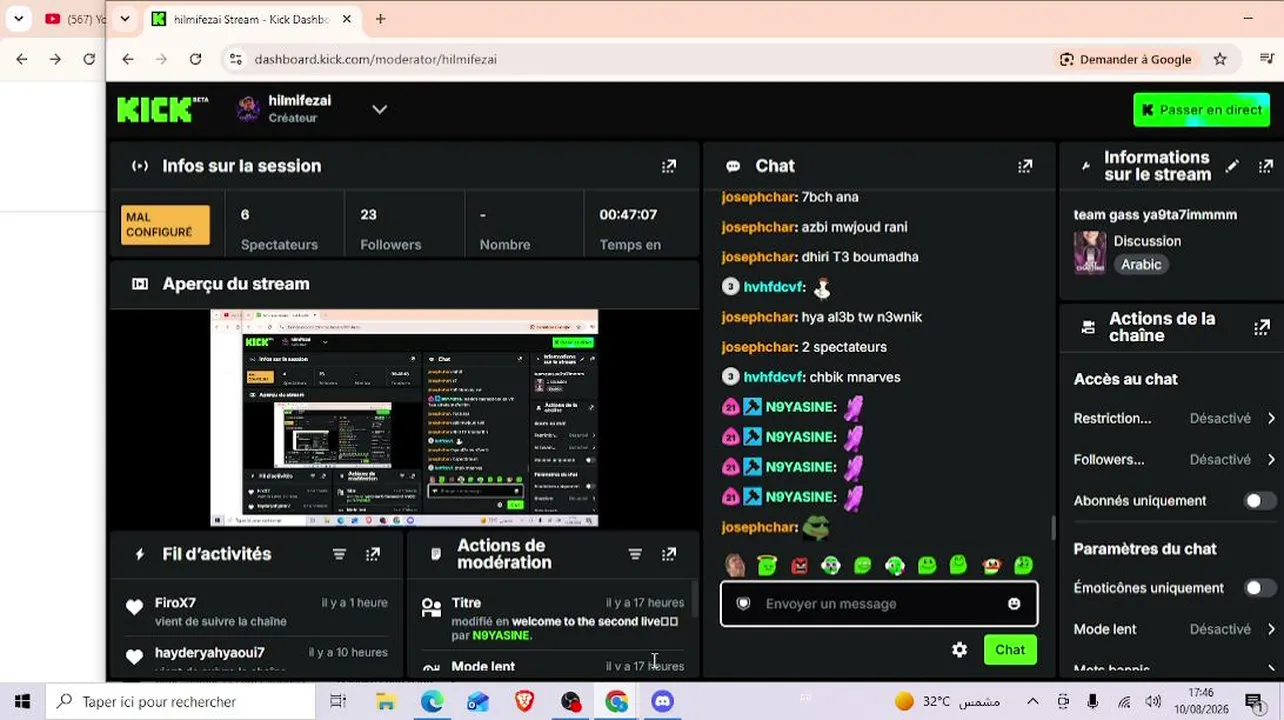Open the taskbar volume control
The image size is (1284, 720).
pyautogui.click(x=1153, y=702)
